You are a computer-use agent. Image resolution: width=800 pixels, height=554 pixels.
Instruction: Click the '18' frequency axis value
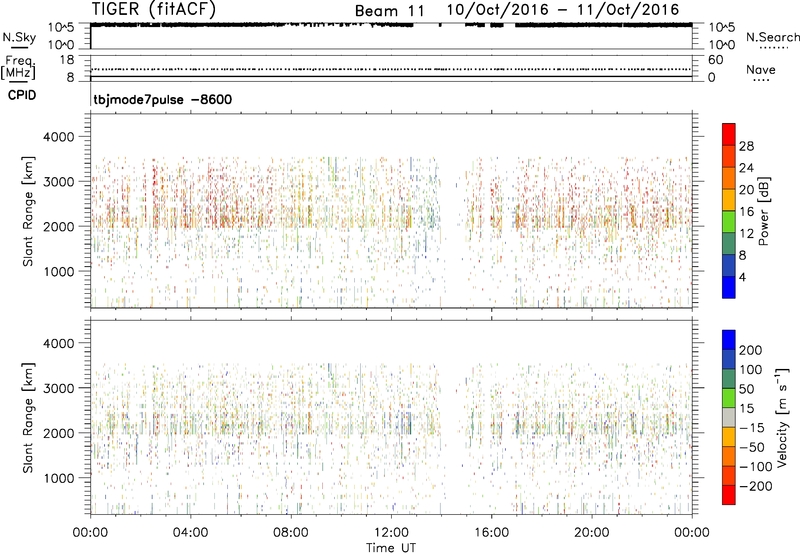click(x=67, y=60)
